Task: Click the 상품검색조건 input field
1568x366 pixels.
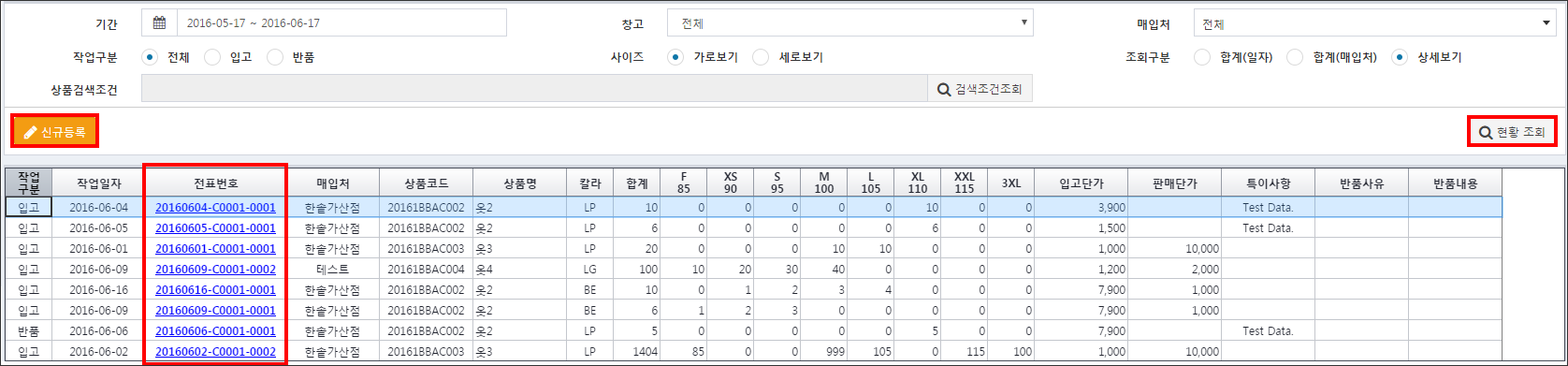Action: pos(533,89)
